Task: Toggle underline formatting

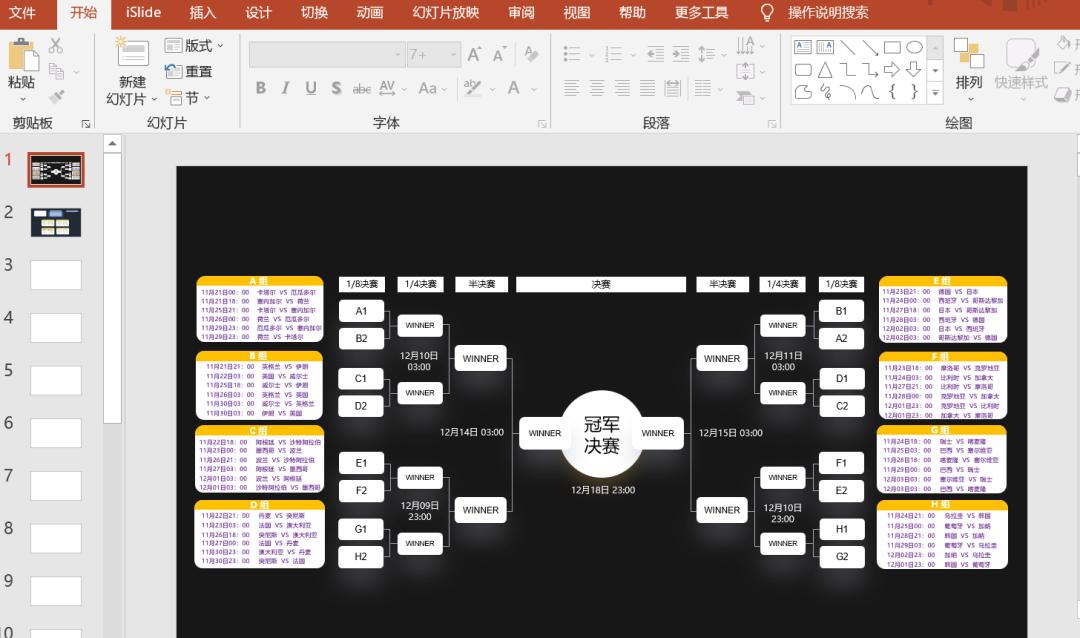Action: coord(310,88)
